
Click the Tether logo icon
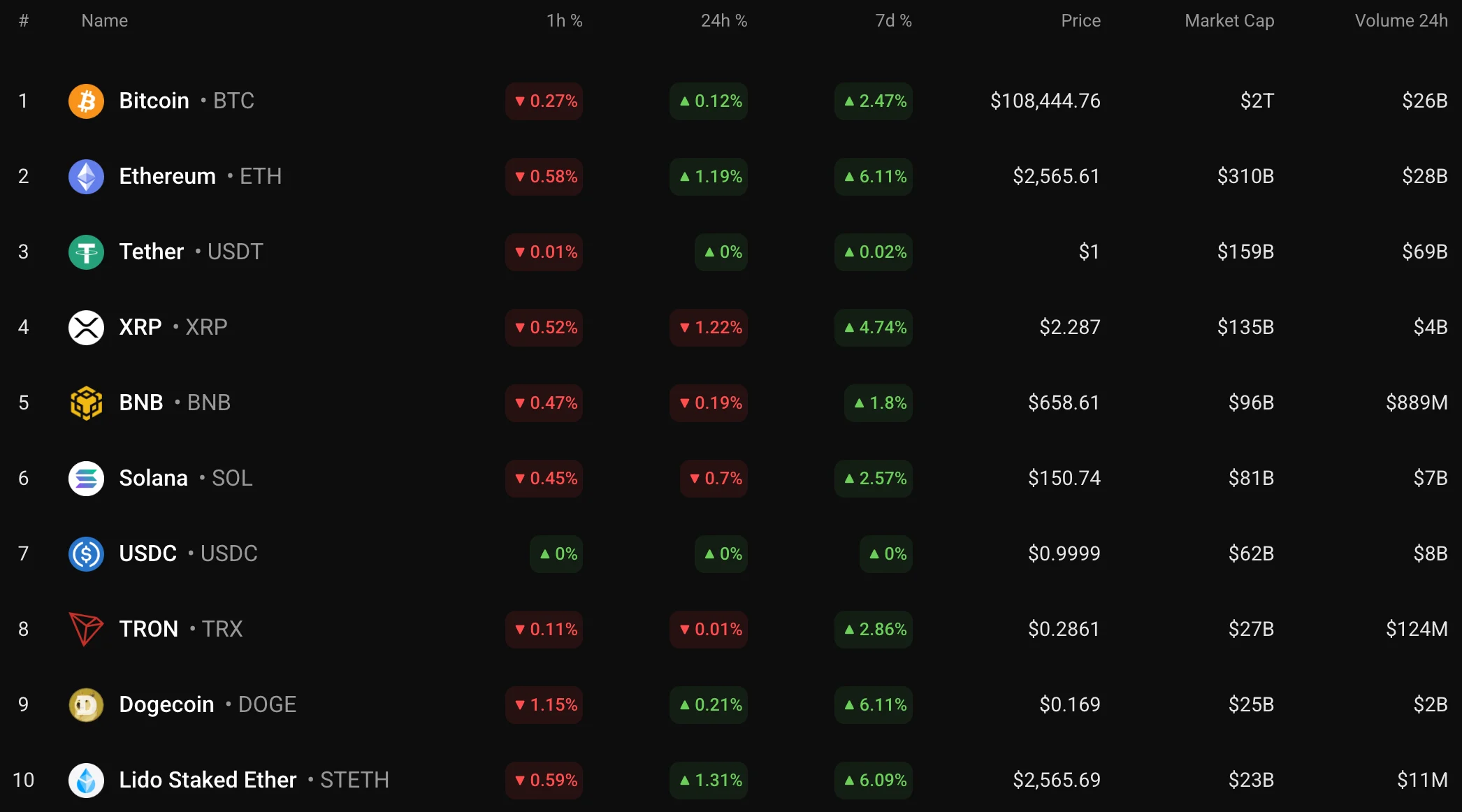click(x=86, y=252)
